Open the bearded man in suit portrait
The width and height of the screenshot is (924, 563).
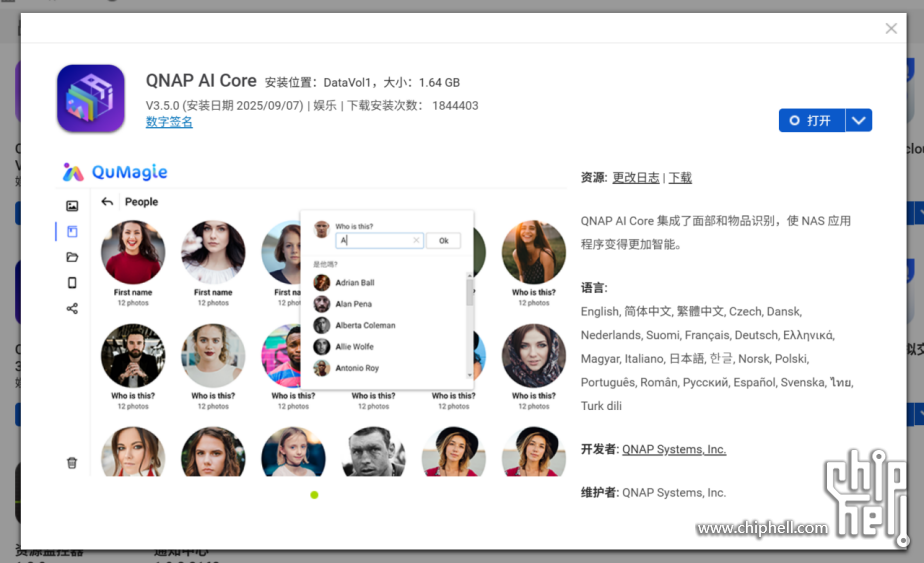pyautogui.click(x=133, y=355)
